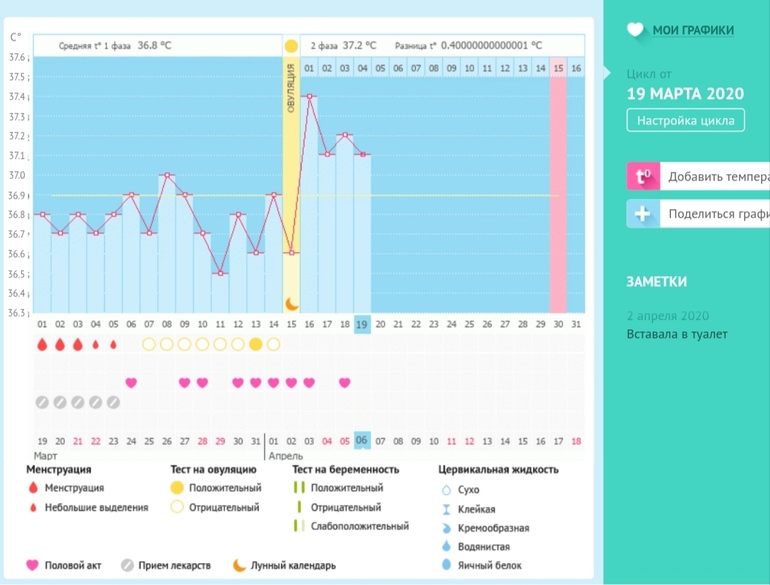Click the 37.4 temperature point on day 16
770x585 pixels.
(x=309, y=96)
